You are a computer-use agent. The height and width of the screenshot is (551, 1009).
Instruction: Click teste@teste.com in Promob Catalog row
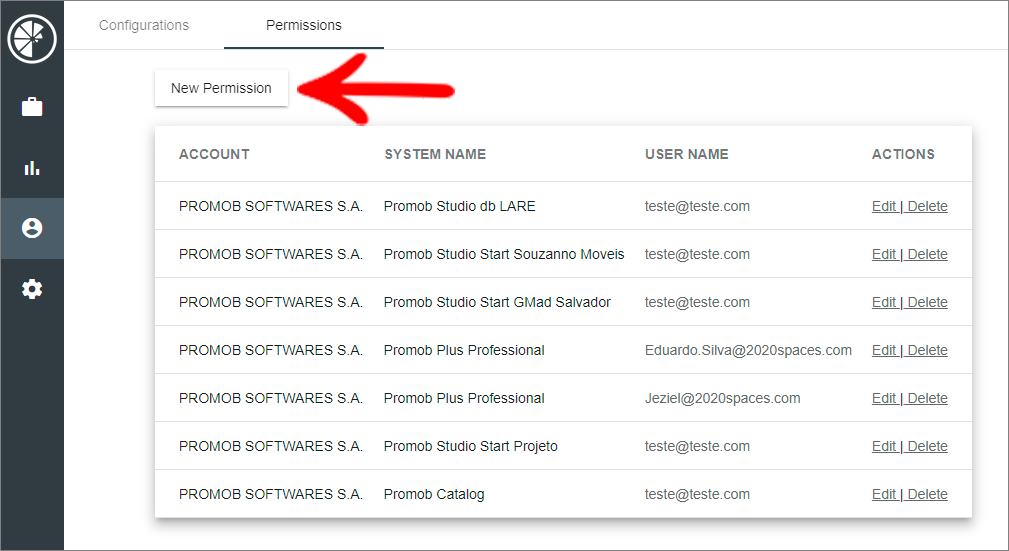click(698, 494)
